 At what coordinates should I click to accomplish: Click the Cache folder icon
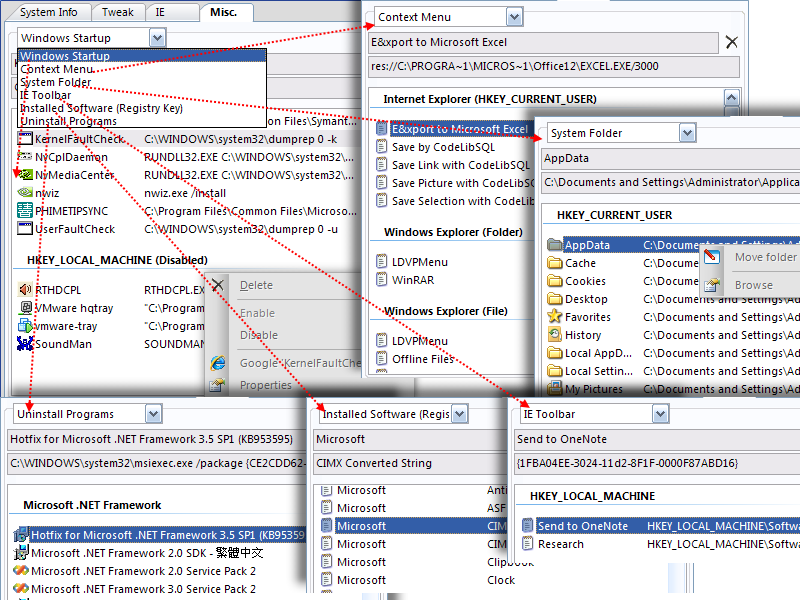[555, 263]
